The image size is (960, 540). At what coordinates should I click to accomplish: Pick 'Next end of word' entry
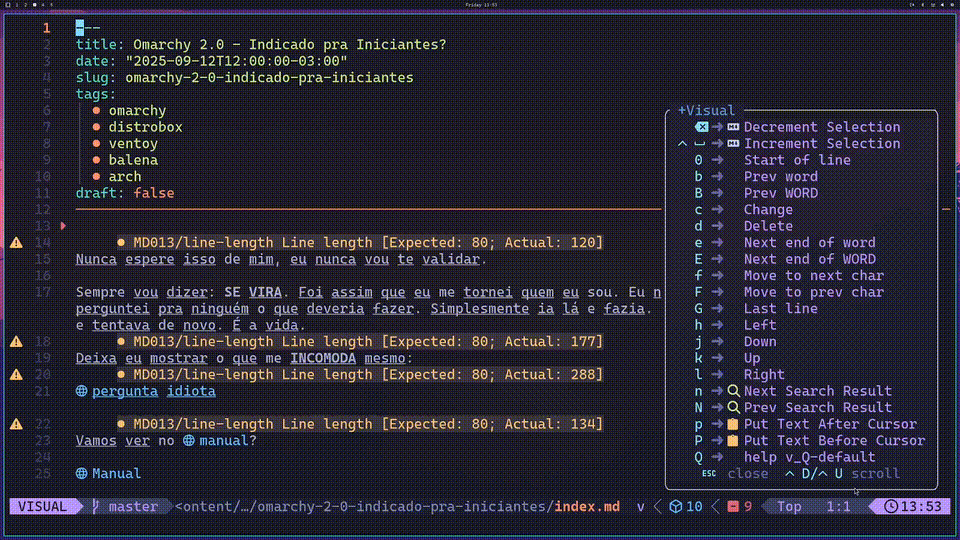(x=809, y=243)
